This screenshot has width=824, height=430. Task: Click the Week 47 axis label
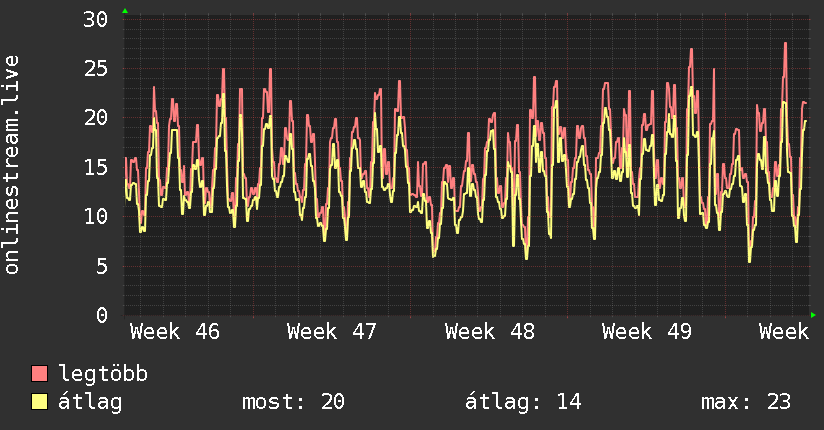click(x=332, y=332)
